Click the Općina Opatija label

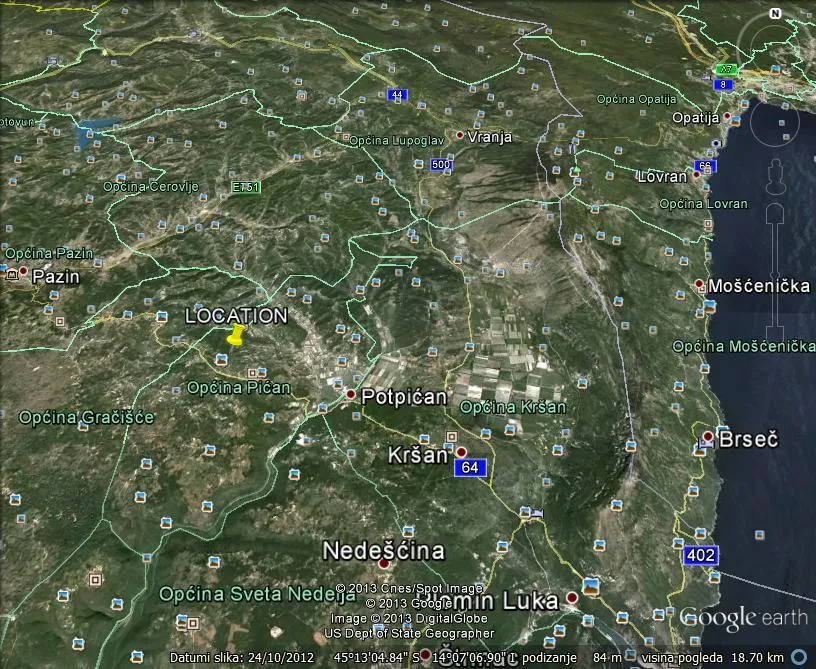(636, 99)
